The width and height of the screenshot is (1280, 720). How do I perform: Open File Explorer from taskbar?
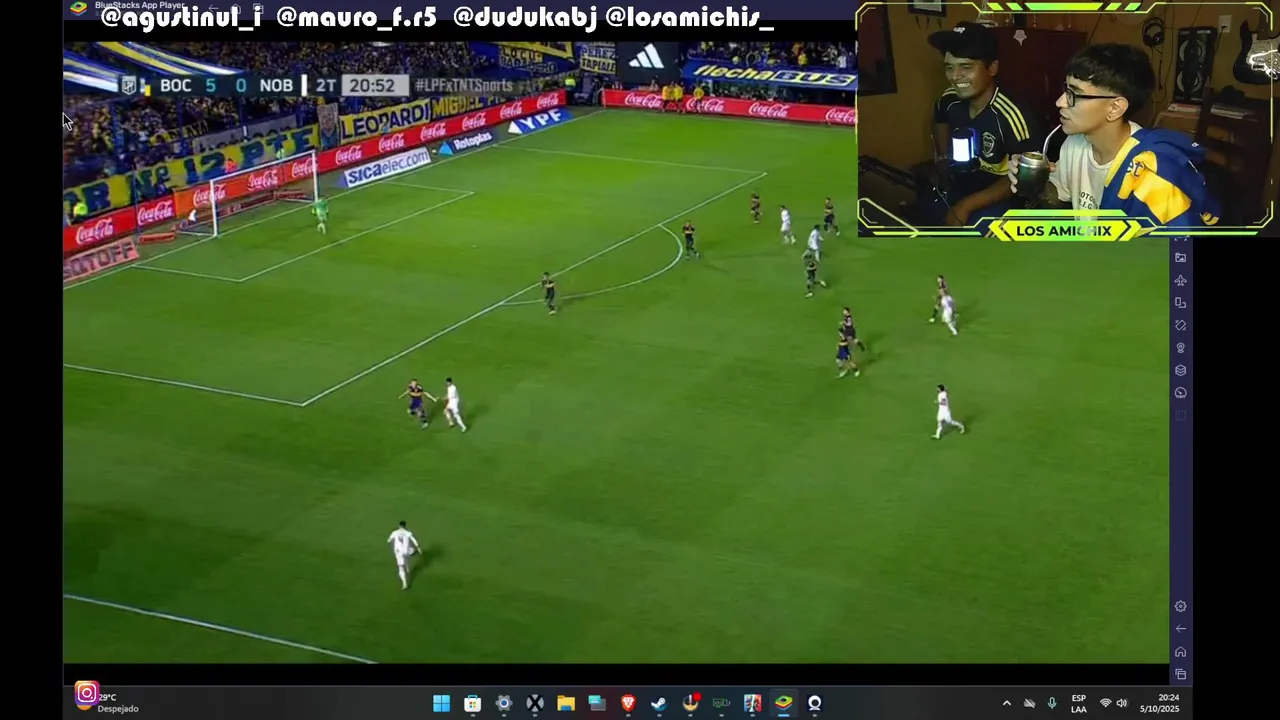click(x=566, y=703)
